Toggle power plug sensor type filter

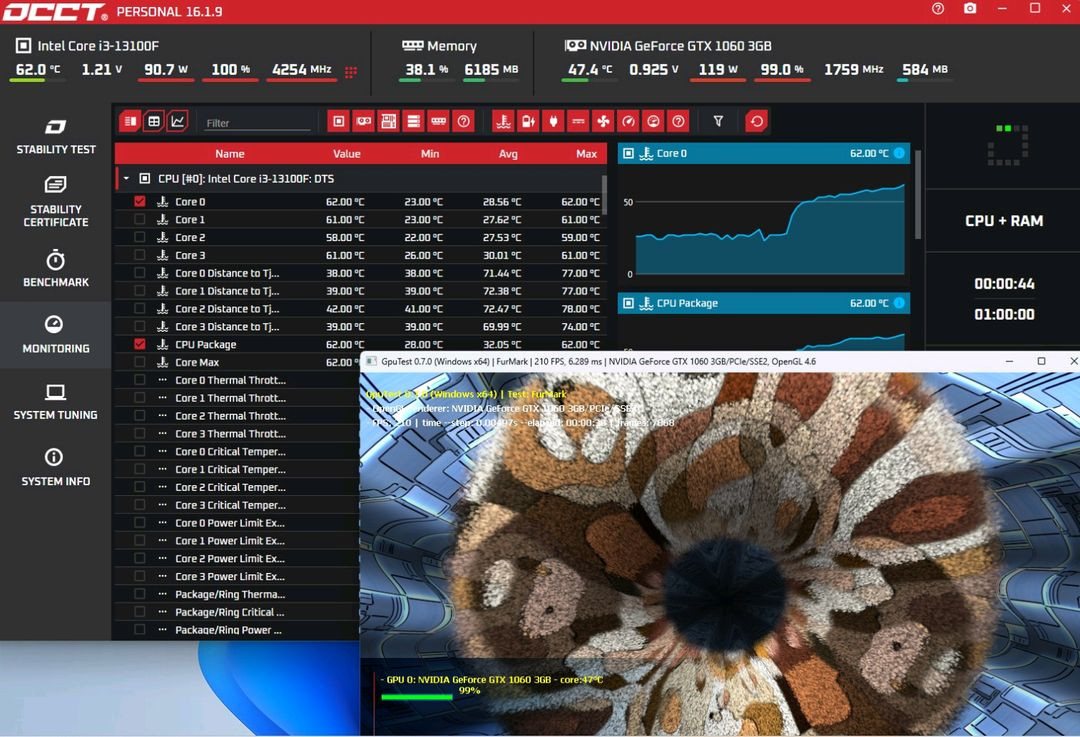click(x=553, y=122)
